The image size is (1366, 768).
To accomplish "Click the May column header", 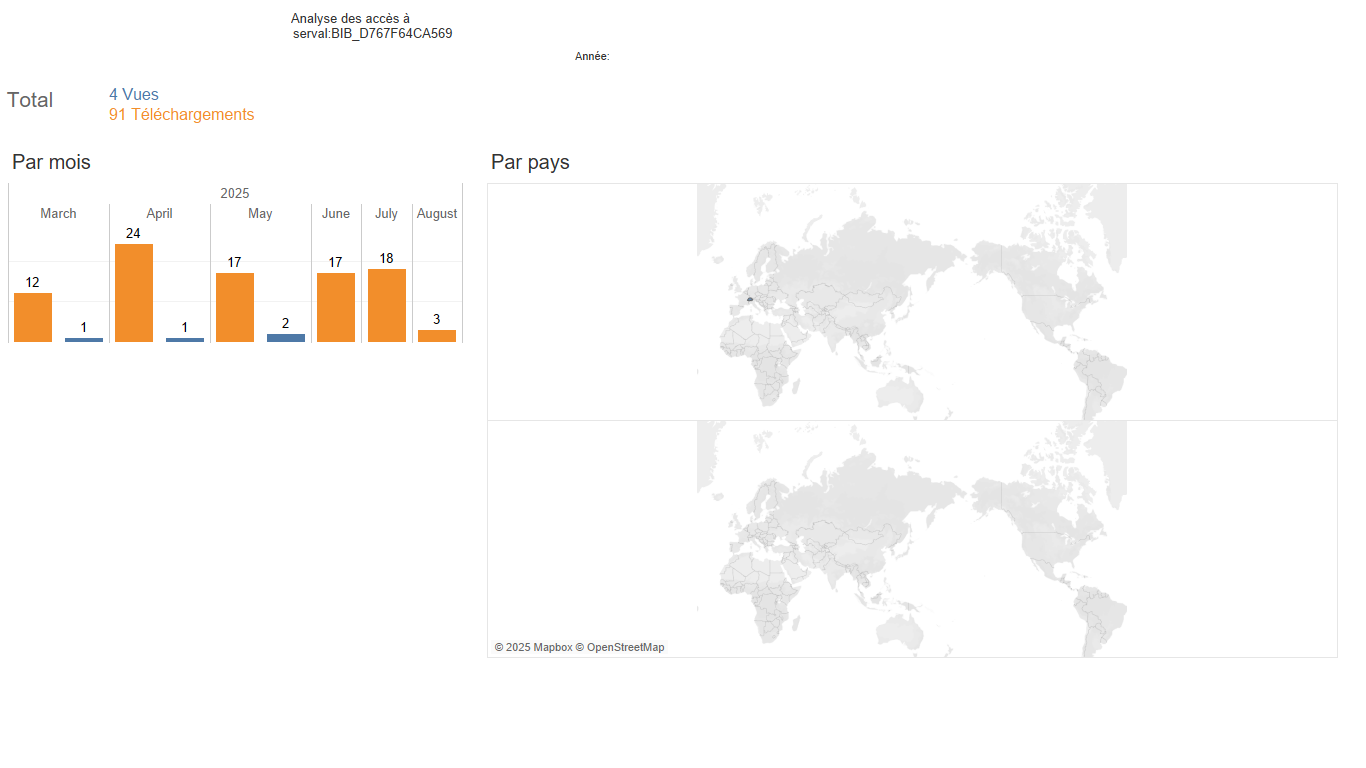I will point(260,213).
